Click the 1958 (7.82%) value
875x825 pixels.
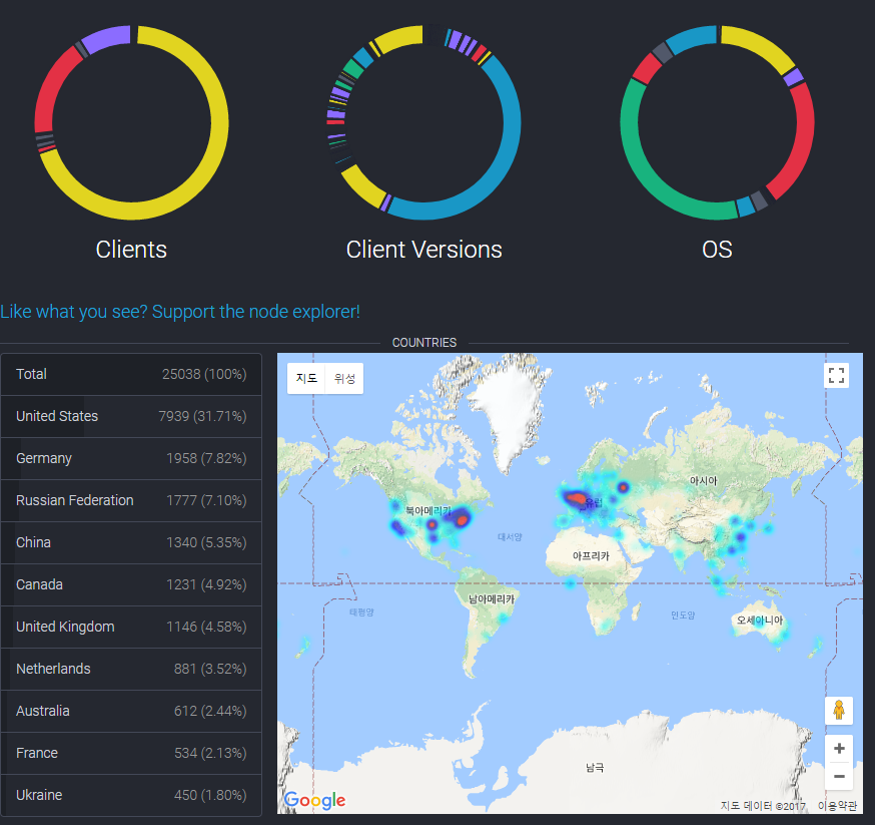pos(206,458)
